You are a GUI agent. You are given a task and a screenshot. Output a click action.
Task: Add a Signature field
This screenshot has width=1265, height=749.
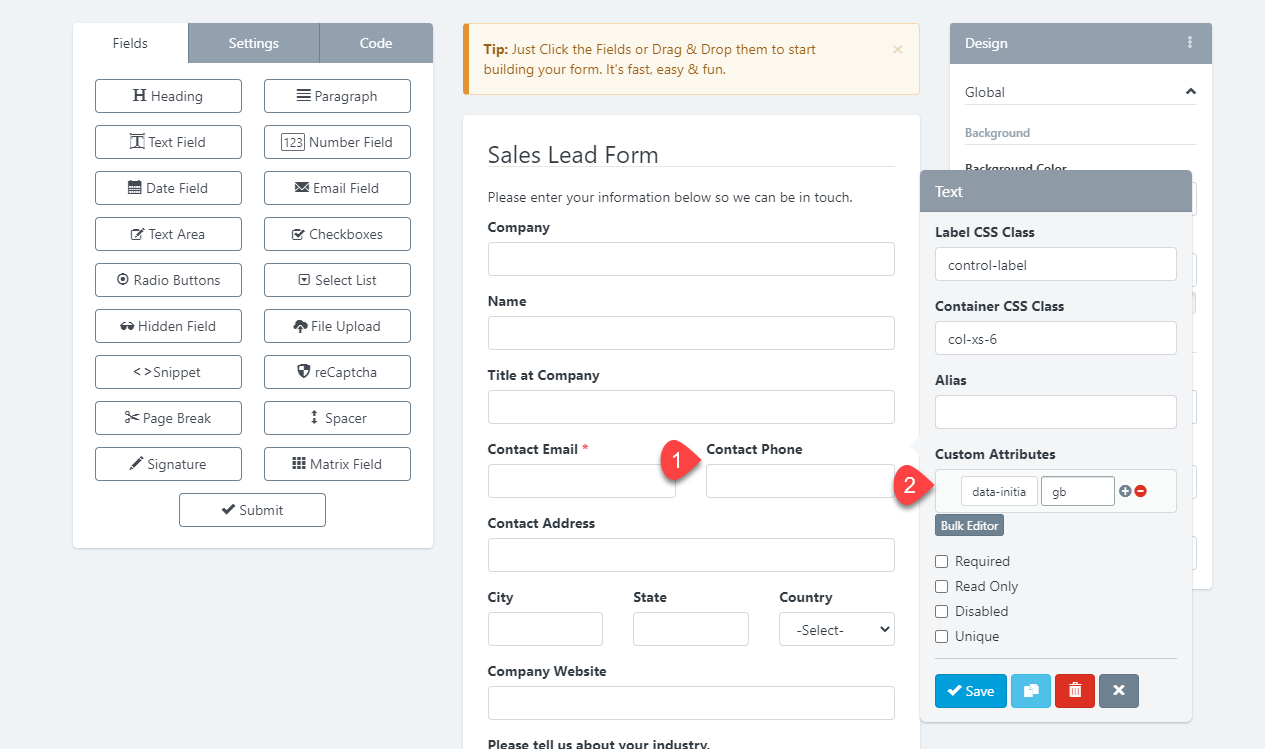click(x=168, y=464)
